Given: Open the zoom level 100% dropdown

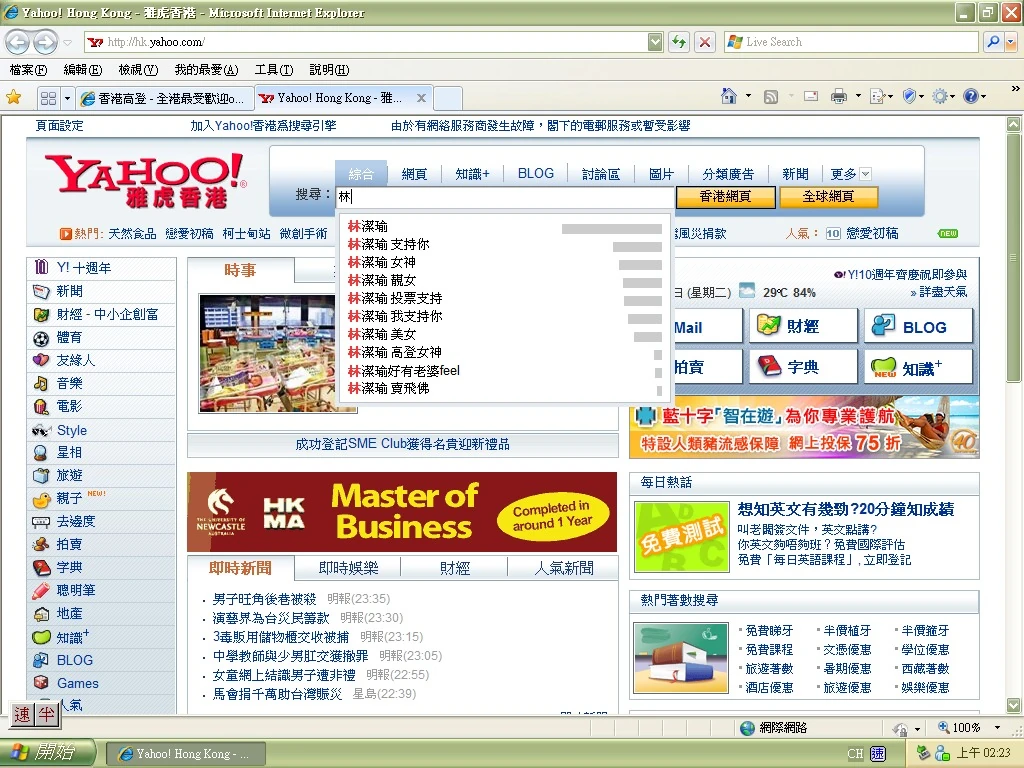Looking at the screenshot, I should click(997, 728).
